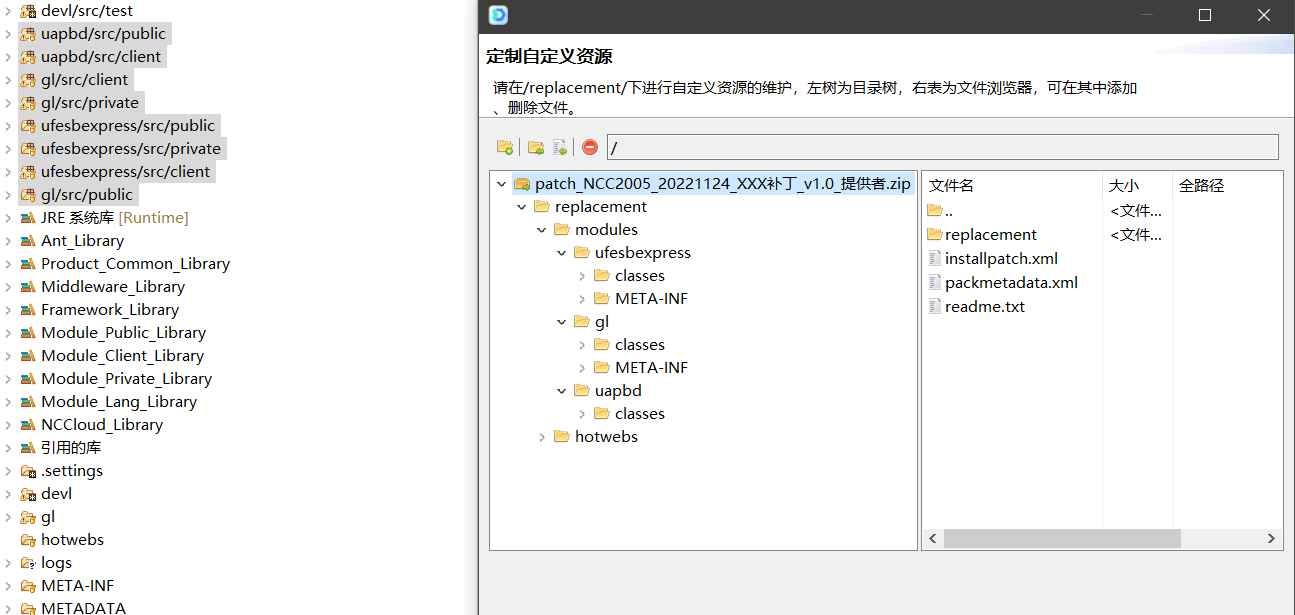Viewport: 1295px width, 615px height.
Task: Select ufesbexpress/src/public in project tree
Action: 128,126
